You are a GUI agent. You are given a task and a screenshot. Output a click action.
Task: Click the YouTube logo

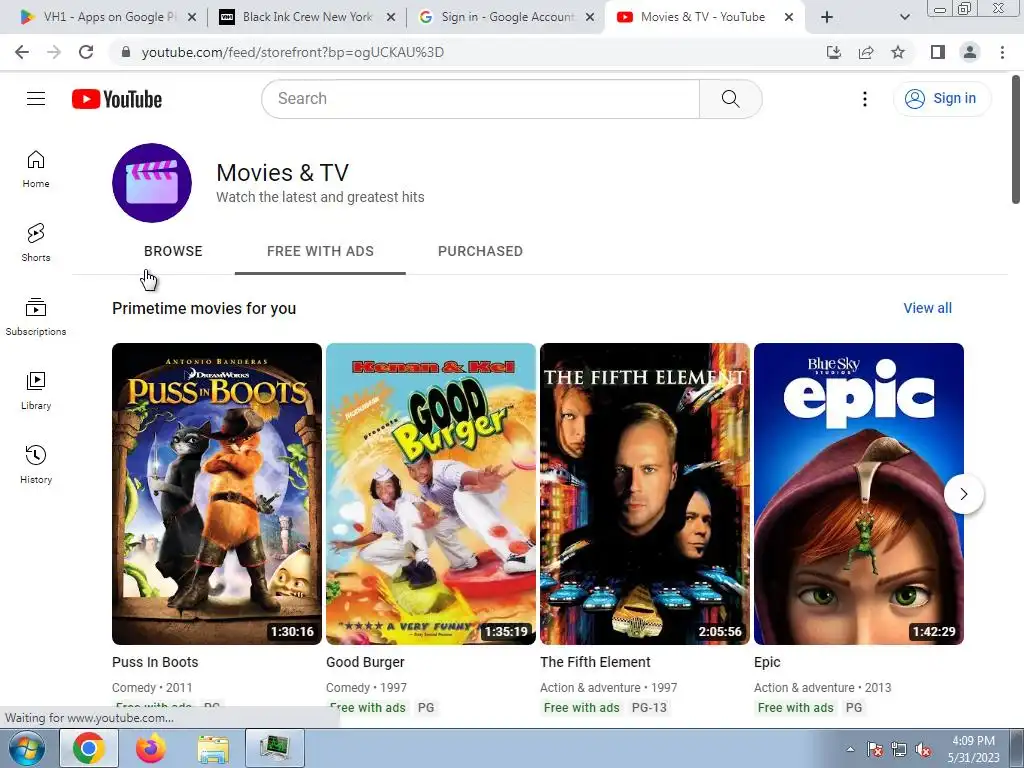click(x=117, y=99)
